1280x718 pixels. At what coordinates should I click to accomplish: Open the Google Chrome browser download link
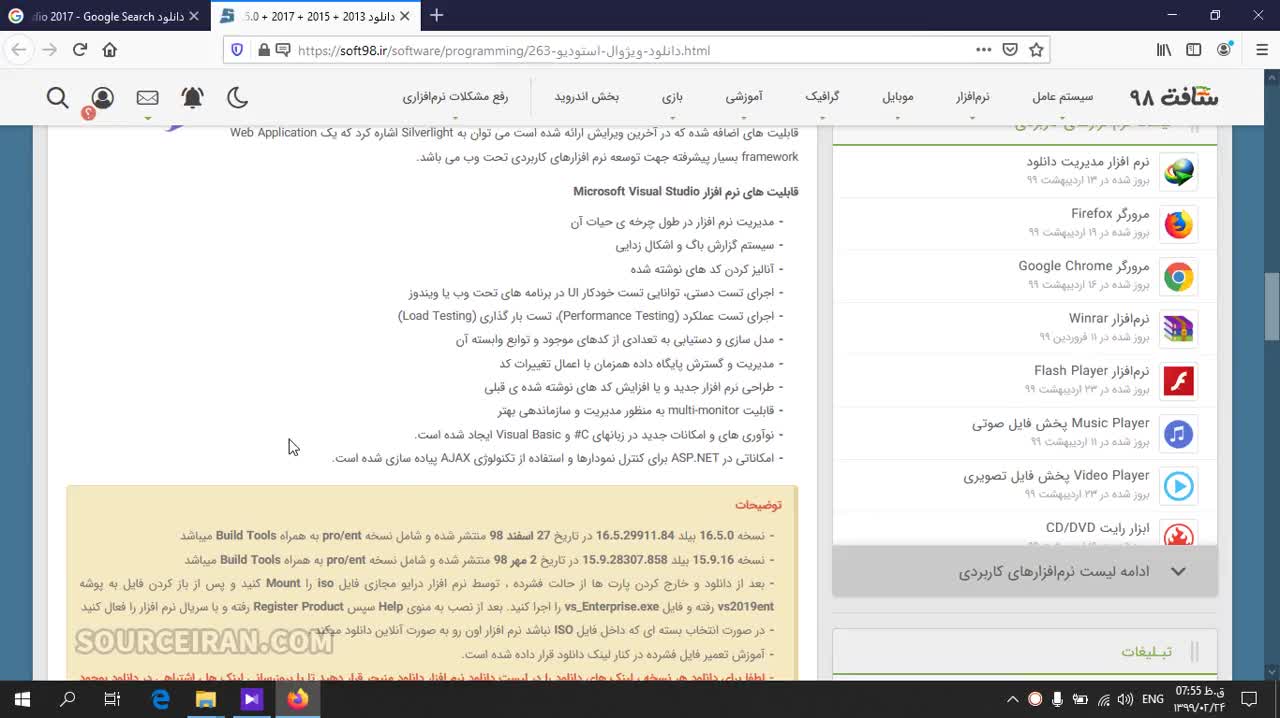pos(1083,266)
